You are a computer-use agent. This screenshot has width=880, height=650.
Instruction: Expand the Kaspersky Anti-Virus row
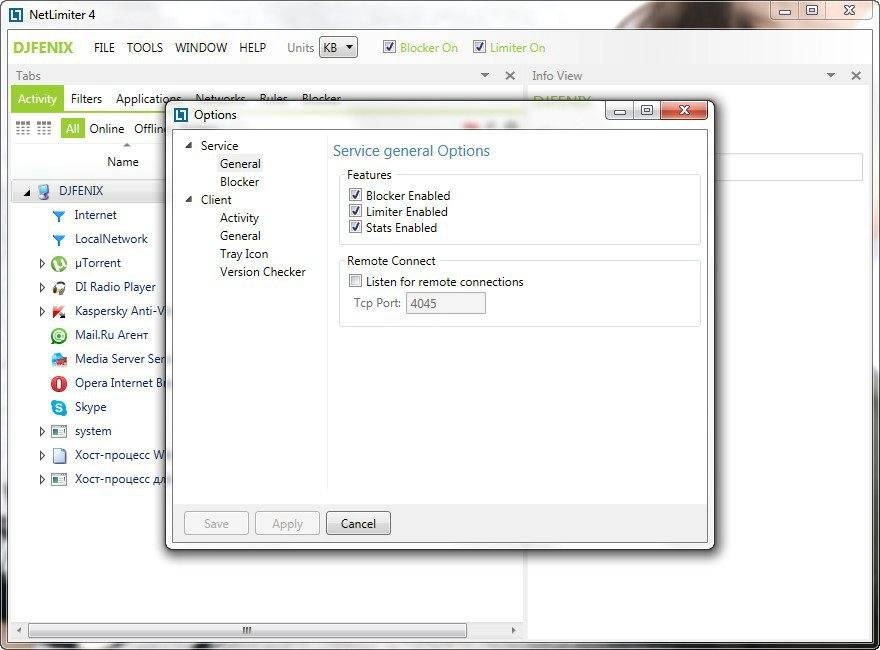42,312
